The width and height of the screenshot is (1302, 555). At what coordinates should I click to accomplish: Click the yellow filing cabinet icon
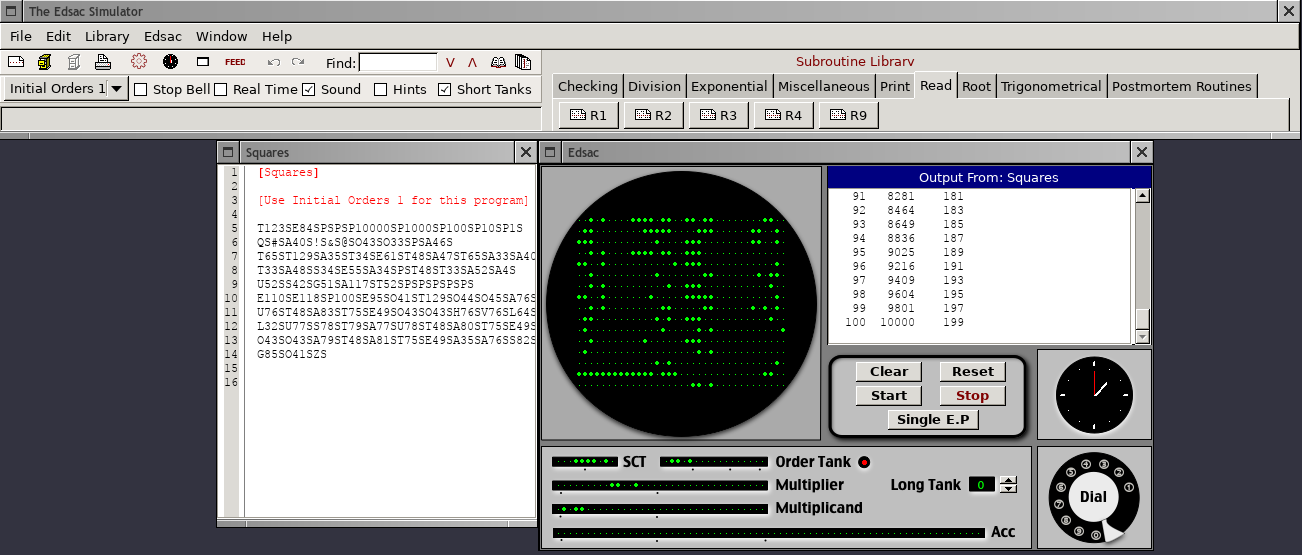point(44,62)
